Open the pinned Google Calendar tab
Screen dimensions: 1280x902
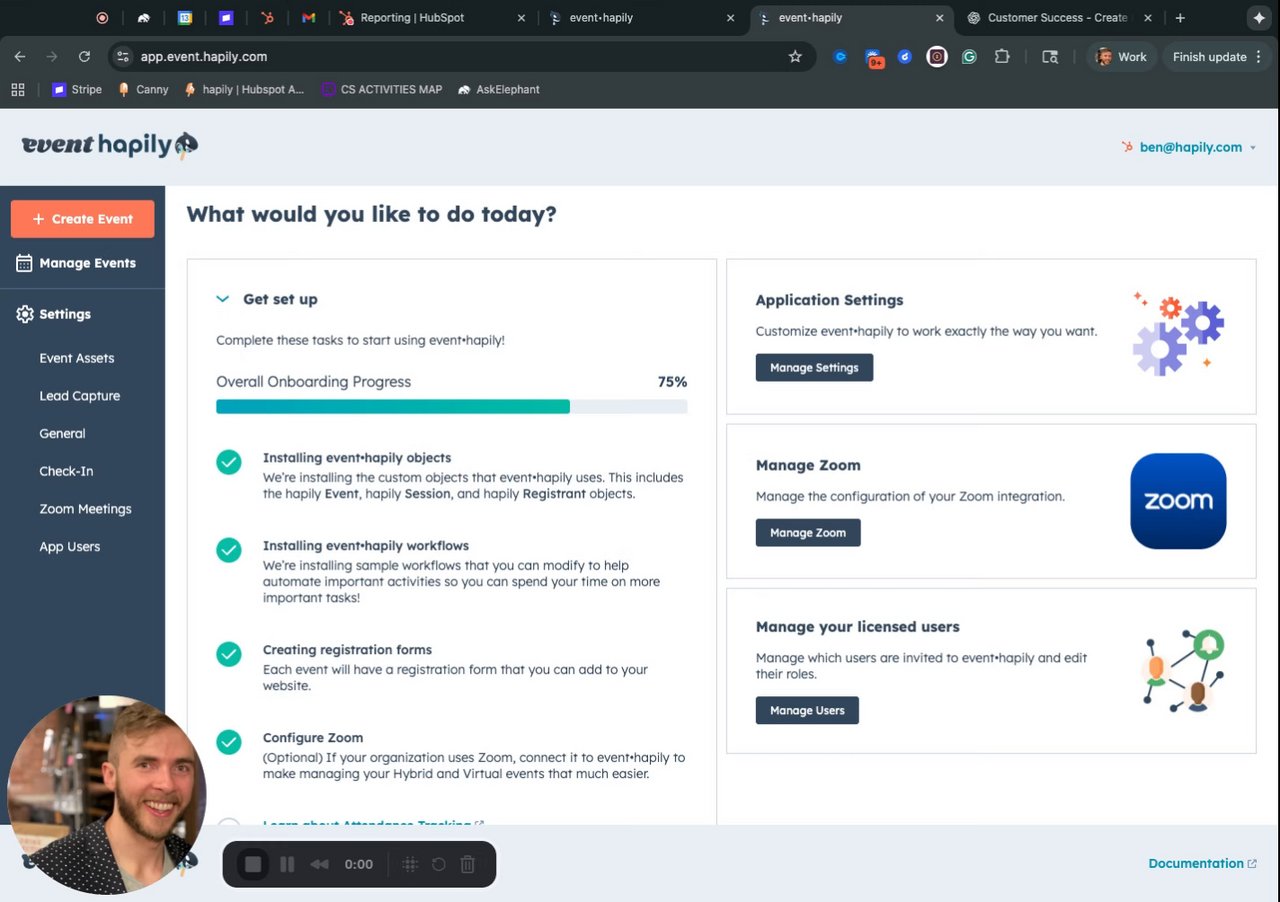point(185,18)
